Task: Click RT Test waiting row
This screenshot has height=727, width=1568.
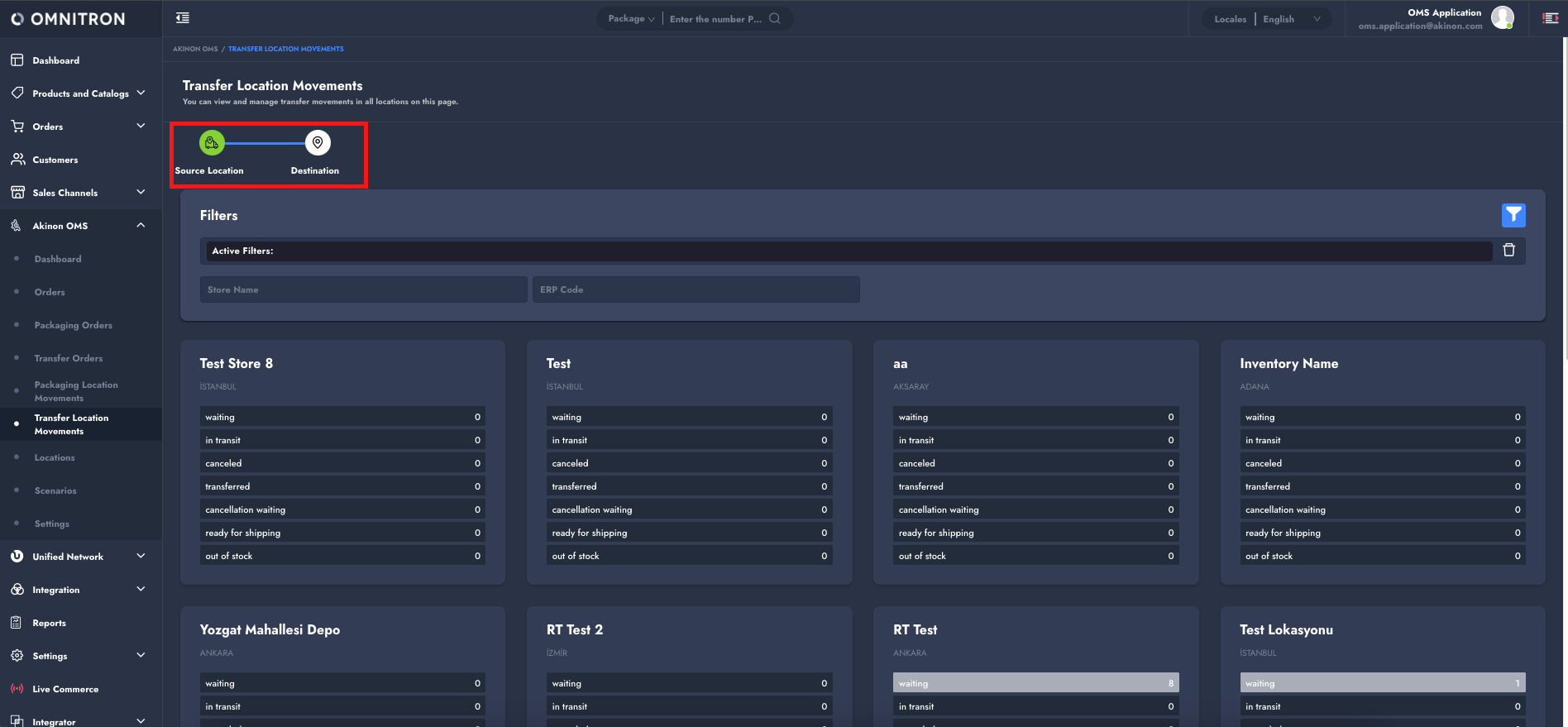Action: [x=1035, y=683]
